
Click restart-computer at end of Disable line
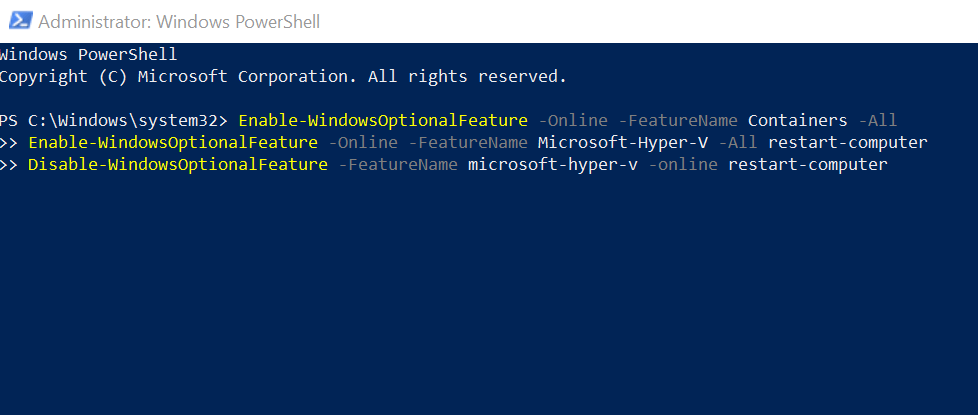click(808, 165)
